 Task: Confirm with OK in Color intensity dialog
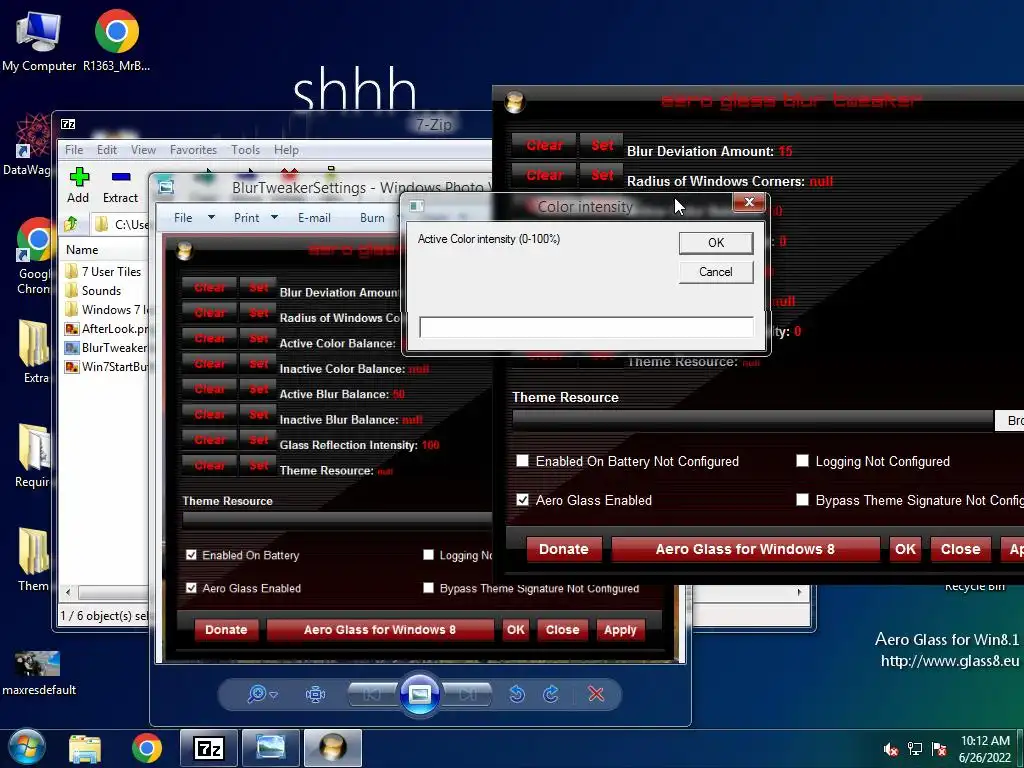(x=716, y=243)
